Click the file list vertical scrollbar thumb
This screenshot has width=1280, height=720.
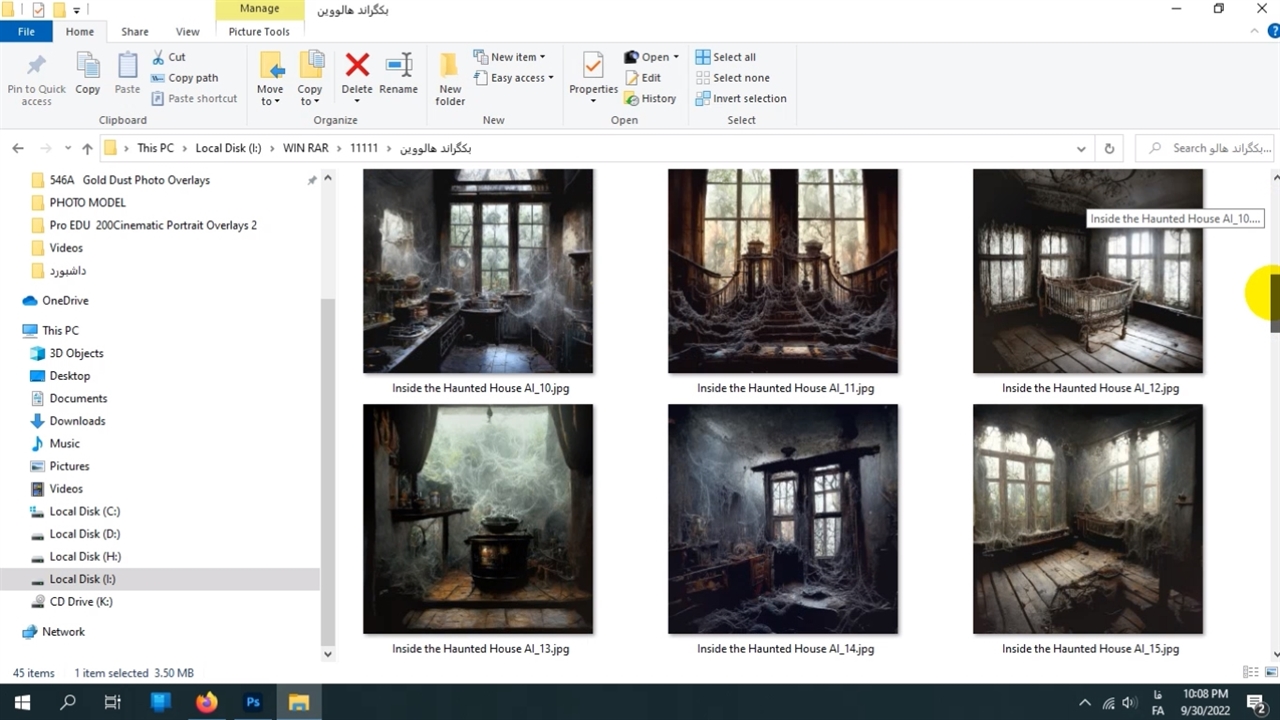(x=1275, y=300)
